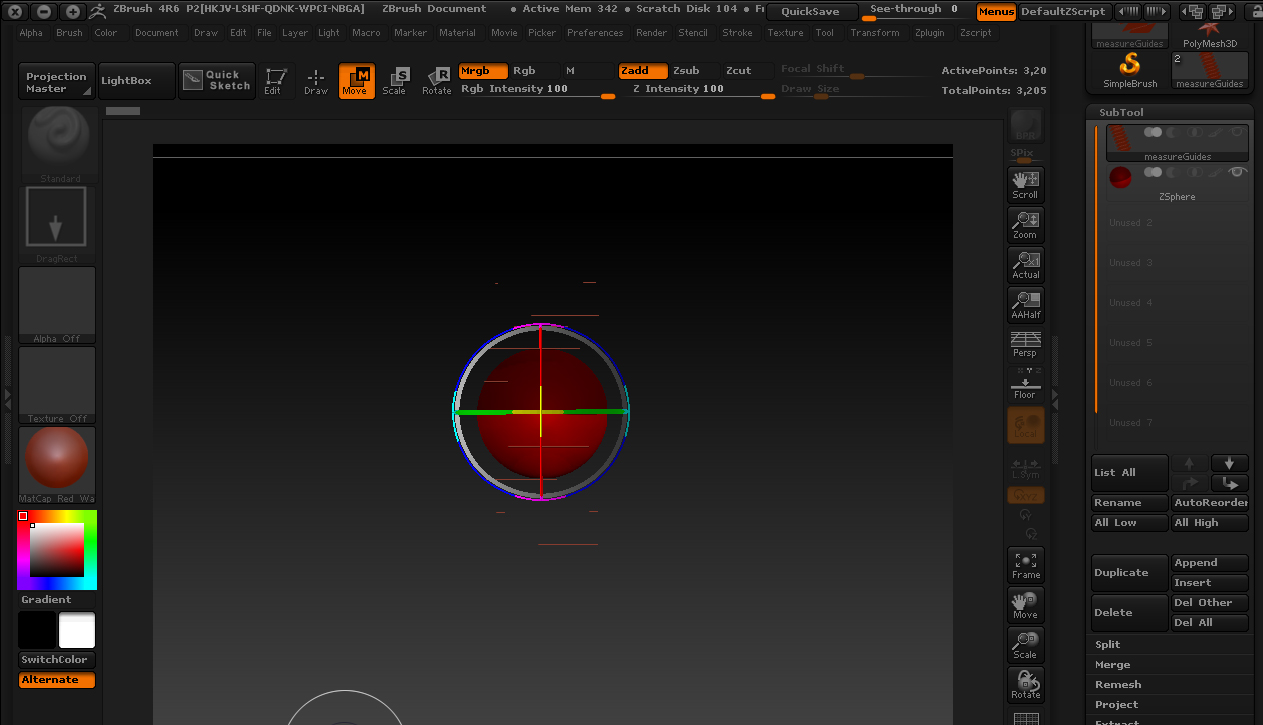Click the Duplicate subtool button

tap(1129, 573)
